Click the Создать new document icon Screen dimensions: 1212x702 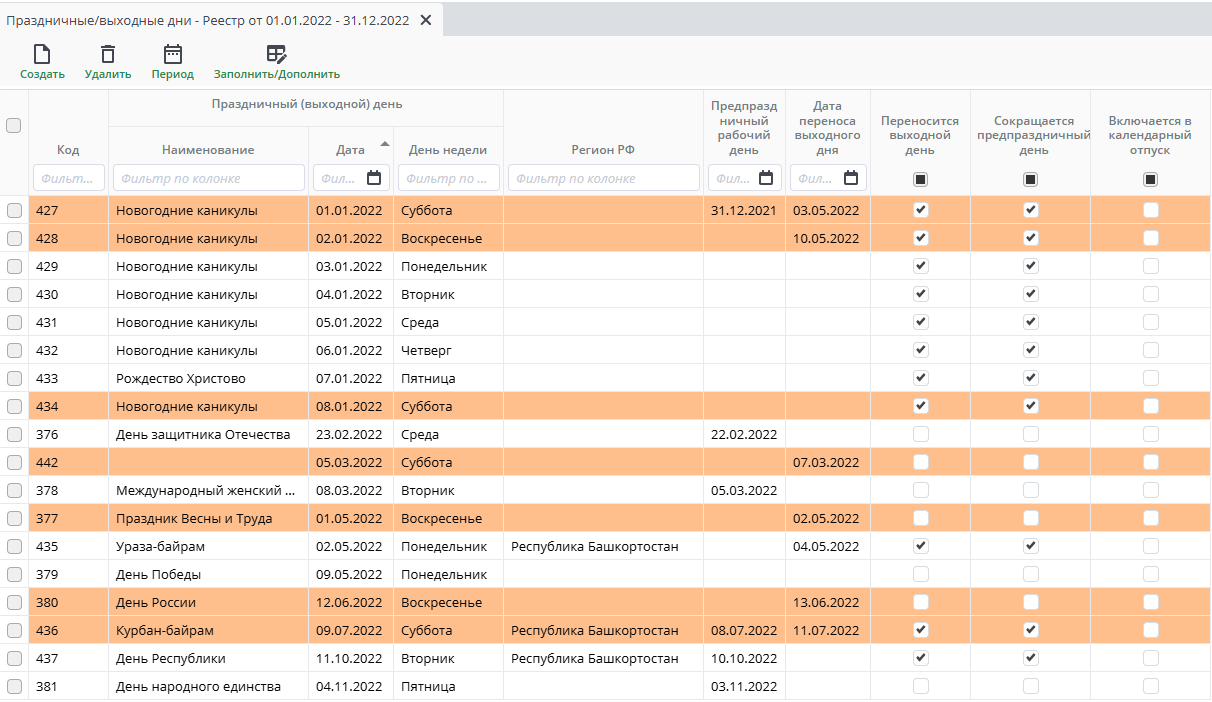pyautogui.click(x=42, y=55)
